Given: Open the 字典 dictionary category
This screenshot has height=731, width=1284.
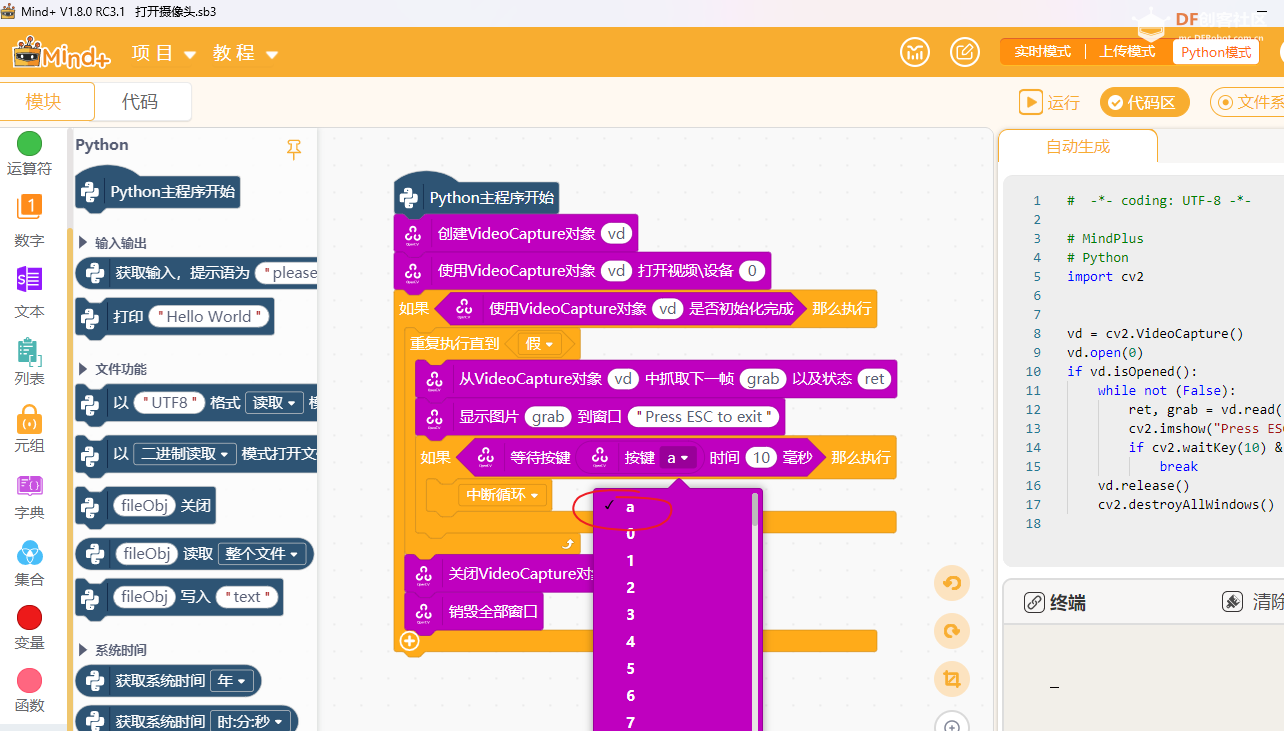Looking at the screenshot, I should coord(29,497).
